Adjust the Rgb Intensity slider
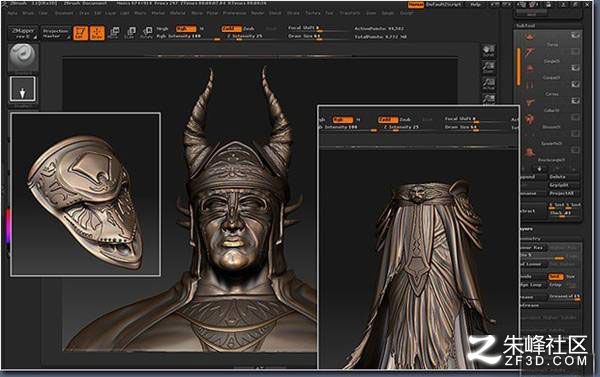This screenshot has width=600, height=377. click(x=188, y=36)
